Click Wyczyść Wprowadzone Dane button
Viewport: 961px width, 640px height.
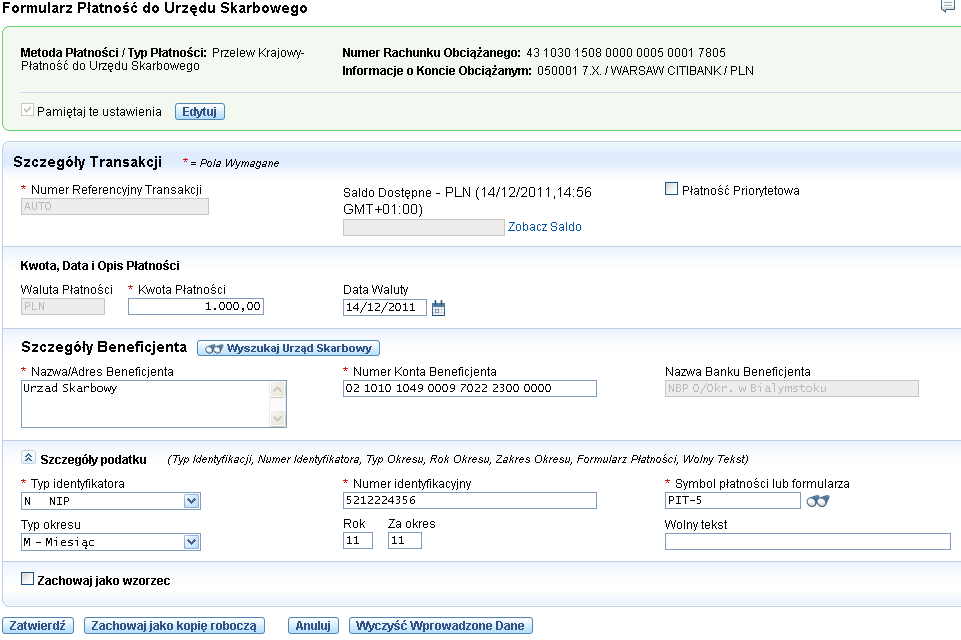click(x=441, y=625)
